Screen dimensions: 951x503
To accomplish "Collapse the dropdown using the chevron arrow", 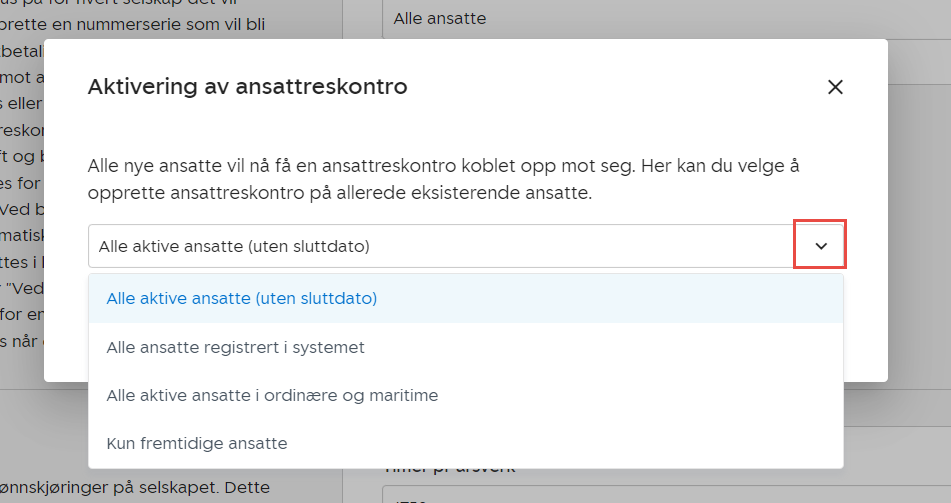I will click(x=820, y=246).
